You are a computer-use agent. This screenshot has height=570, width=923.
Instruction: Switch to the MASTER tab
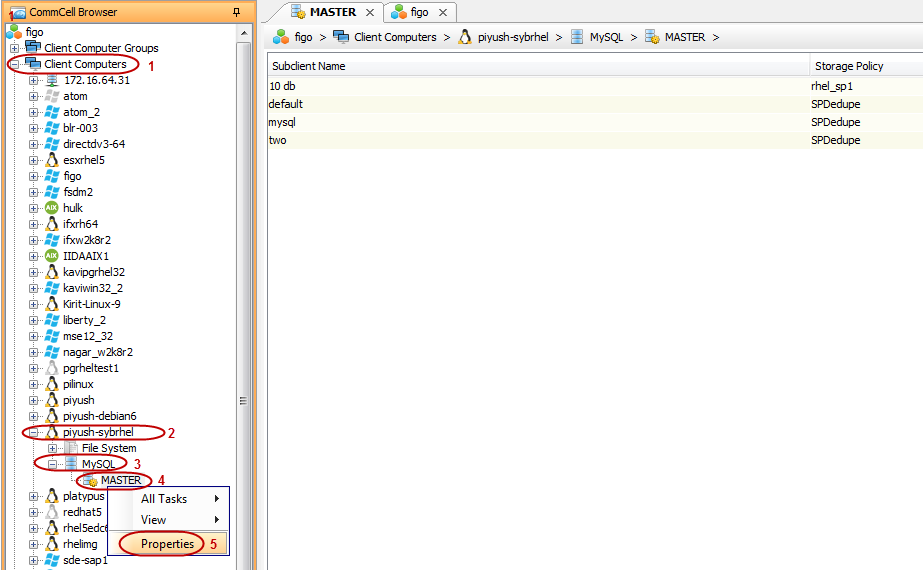(333, 12)
